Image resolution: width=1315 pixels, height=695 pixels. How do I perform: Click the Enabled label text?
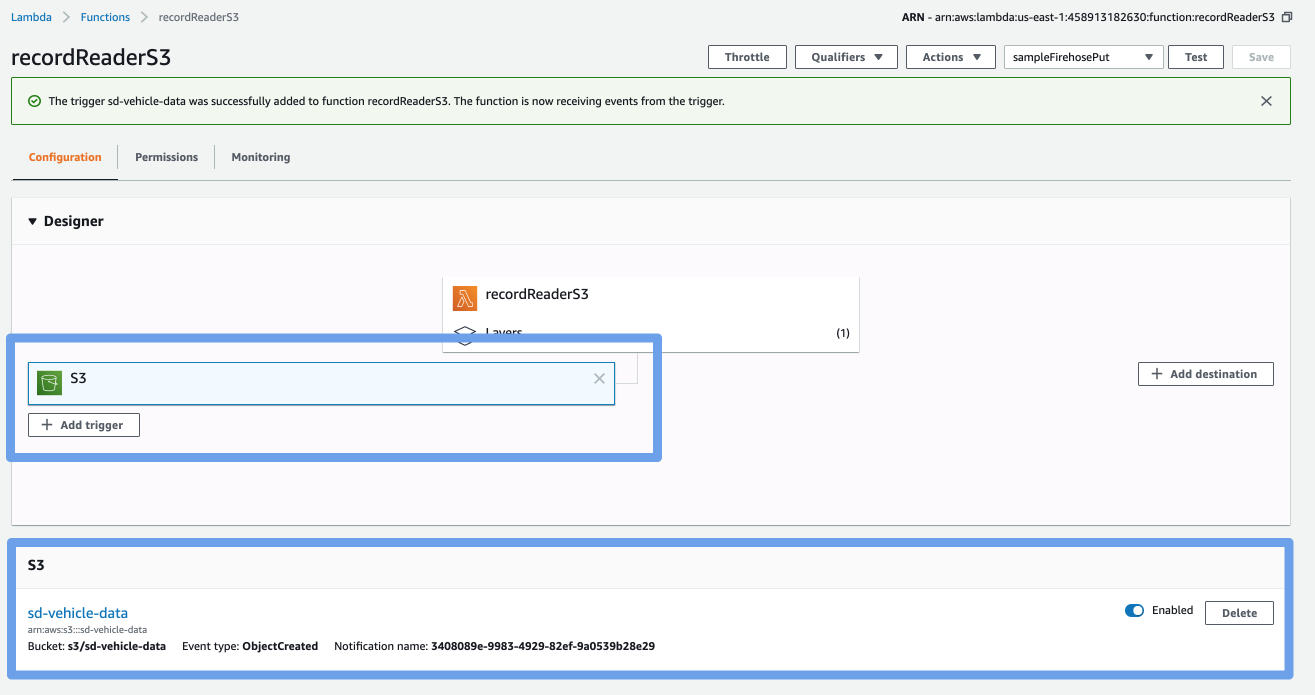pyautogui.click(x=1172, y=610)
